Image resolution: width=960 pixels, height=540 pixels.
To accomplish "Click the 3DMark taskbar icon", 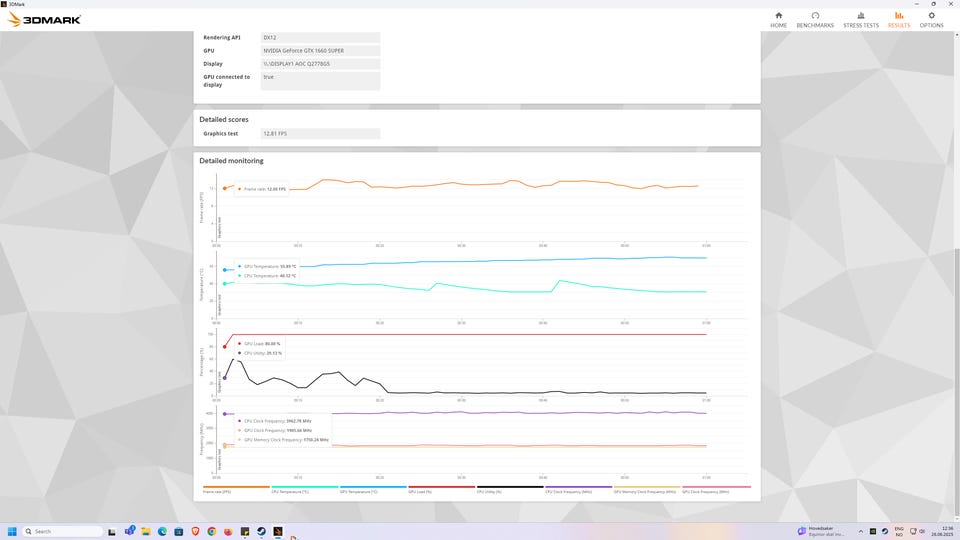I will pyautogui.click(x=278, y=531).
